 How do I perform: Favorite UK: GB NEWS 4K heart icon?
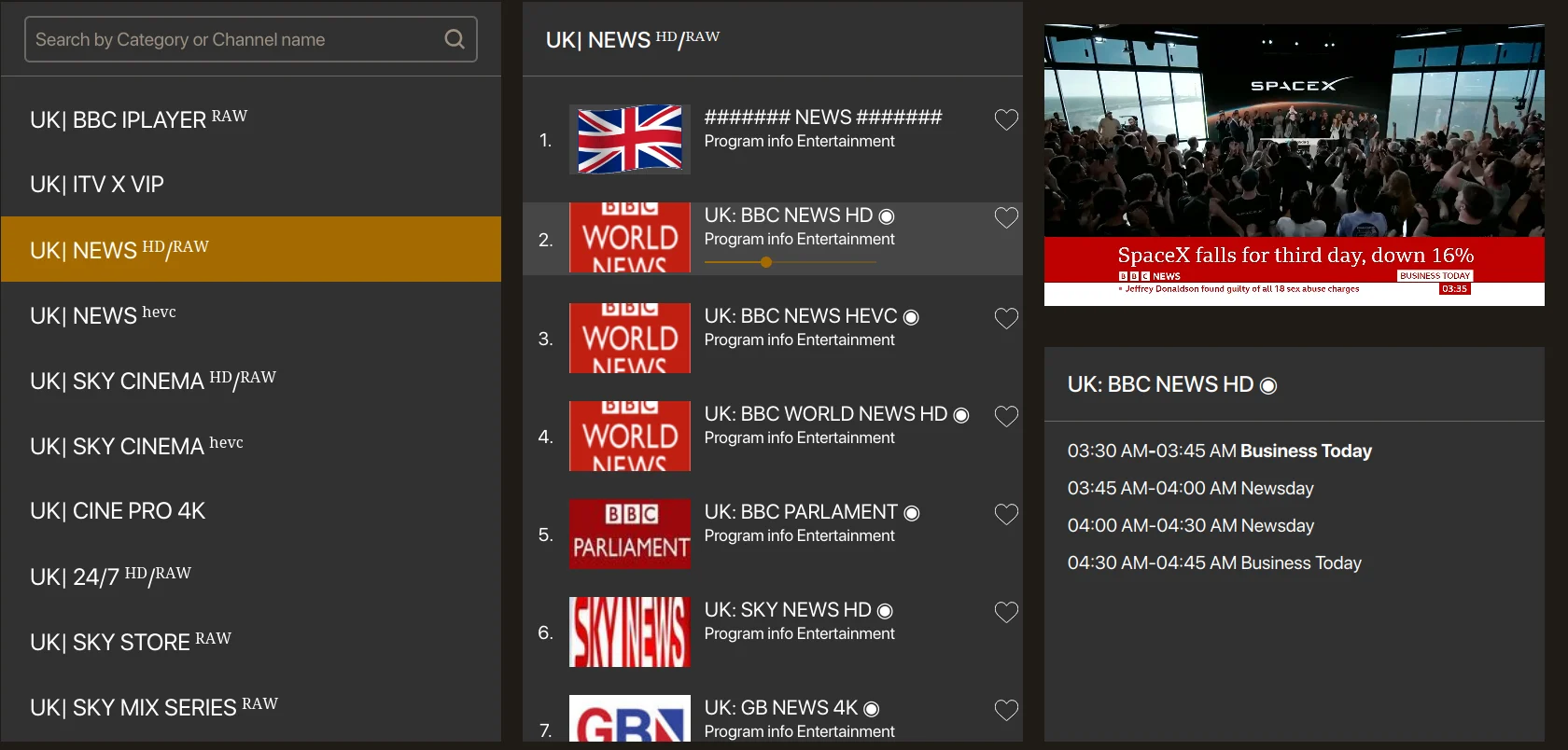[1006, 710]
